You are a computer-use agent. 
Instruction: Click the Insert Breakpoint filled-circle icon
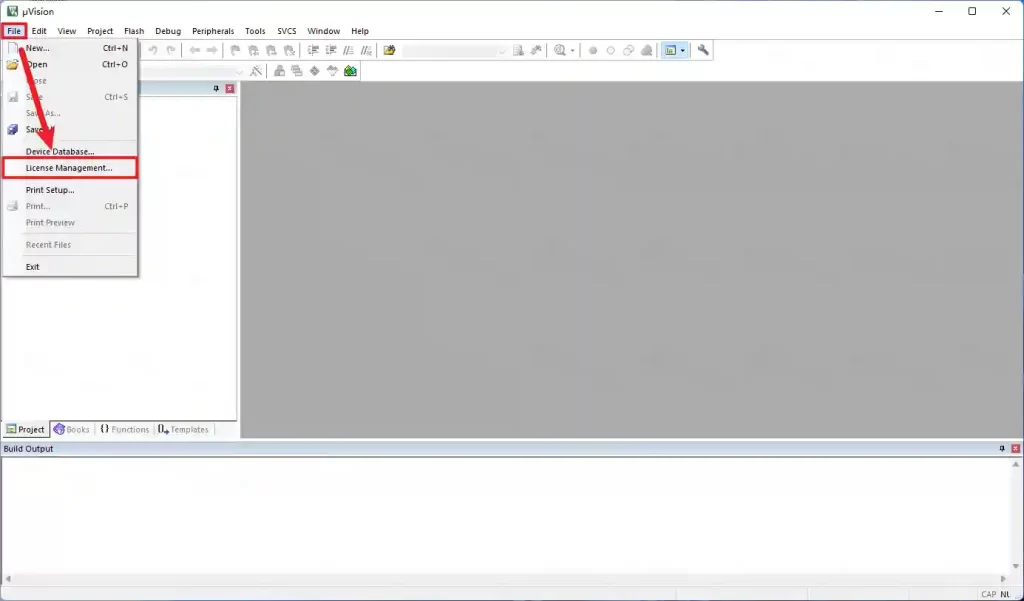coord(593,50)
